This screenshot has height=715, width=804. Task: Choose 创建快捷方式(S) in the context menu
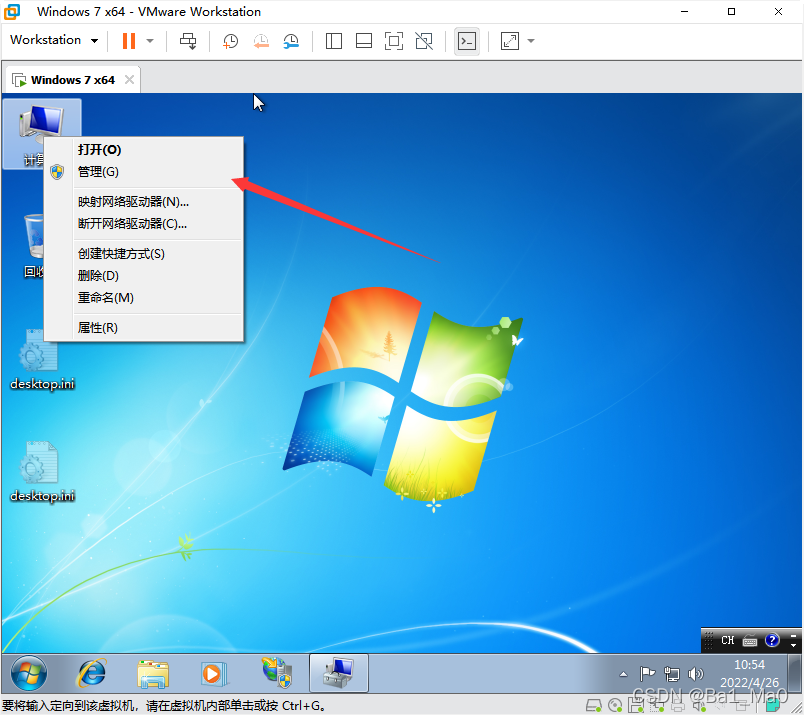point(144,254)
